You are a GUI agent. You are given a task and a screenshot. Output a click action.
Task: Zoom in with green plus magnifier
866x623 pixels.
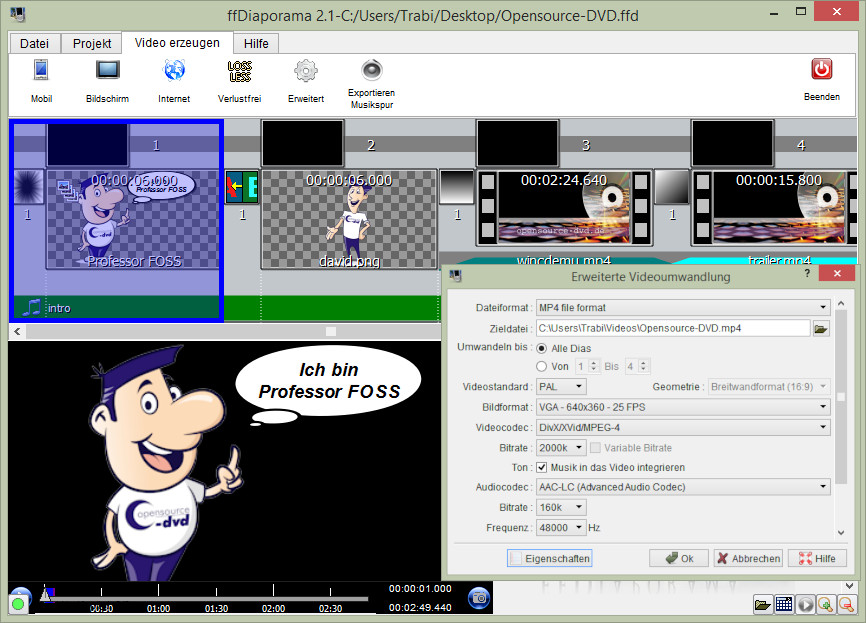point(826,605)
